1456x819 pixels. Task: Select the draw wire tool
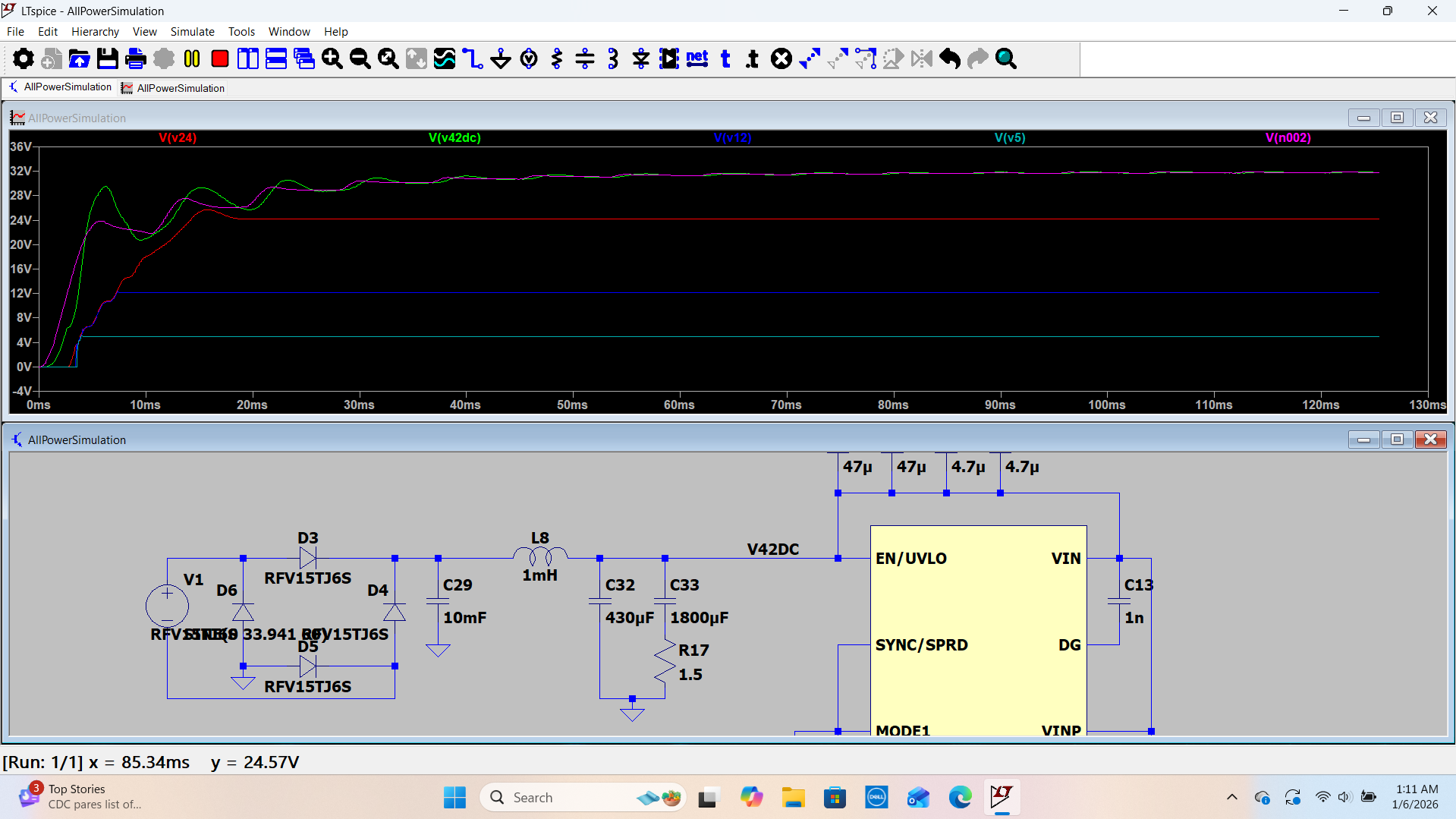pos(472,58)
